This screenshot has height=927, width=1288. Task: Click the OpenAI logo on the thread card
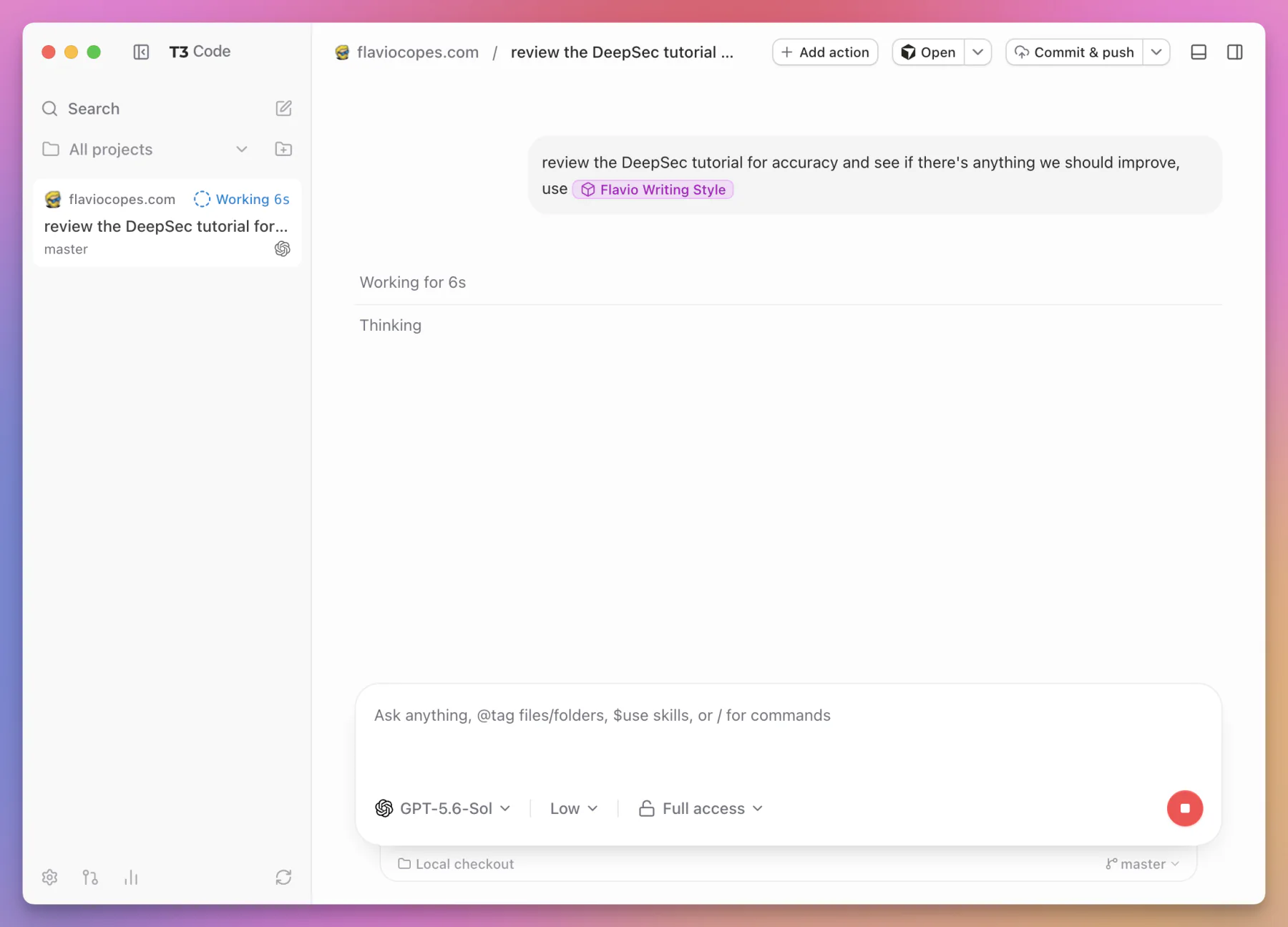pyautogui.click(x=283, y=248)
